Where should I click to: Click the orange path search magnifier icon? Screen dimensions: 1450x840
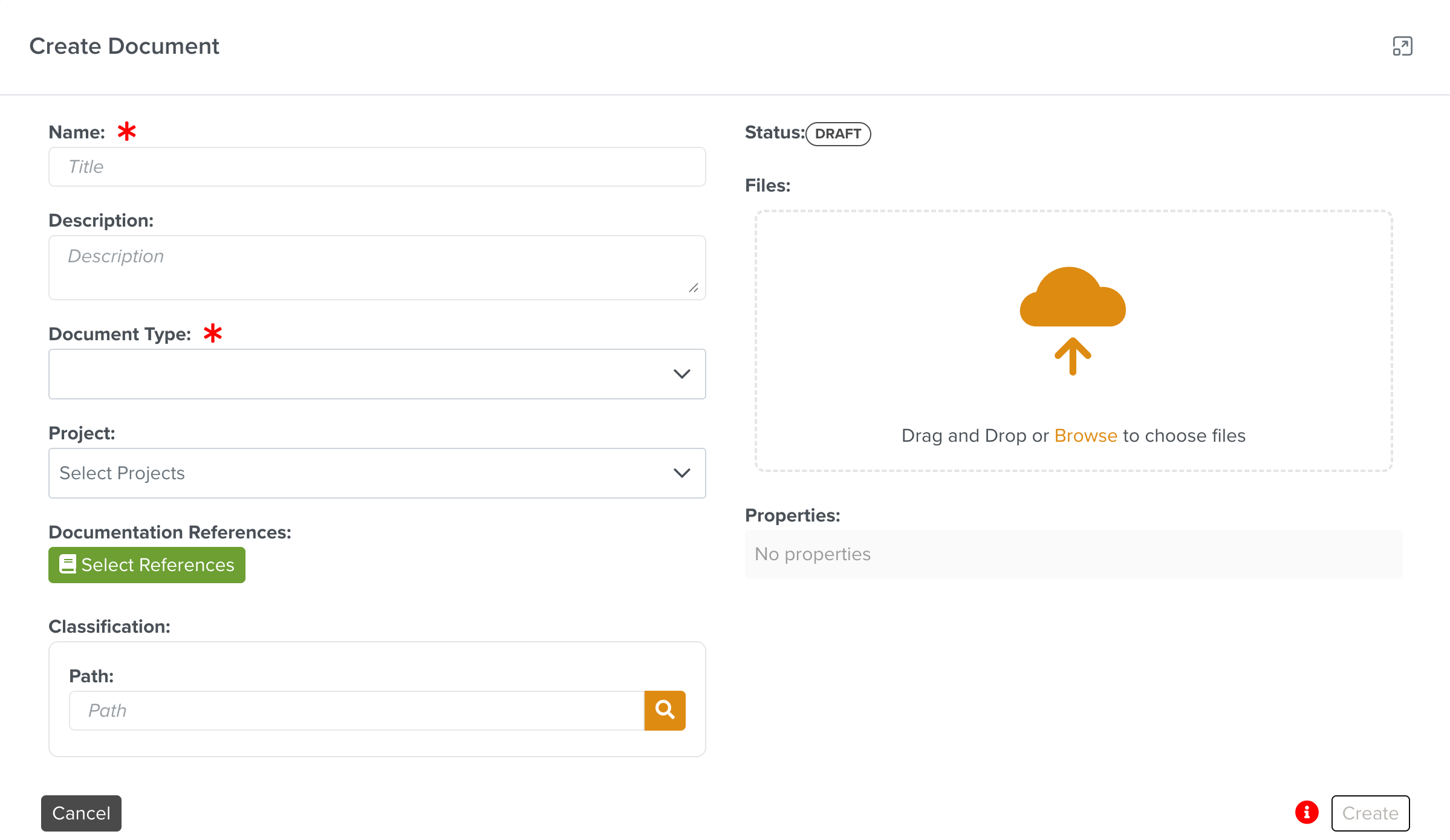665,710
